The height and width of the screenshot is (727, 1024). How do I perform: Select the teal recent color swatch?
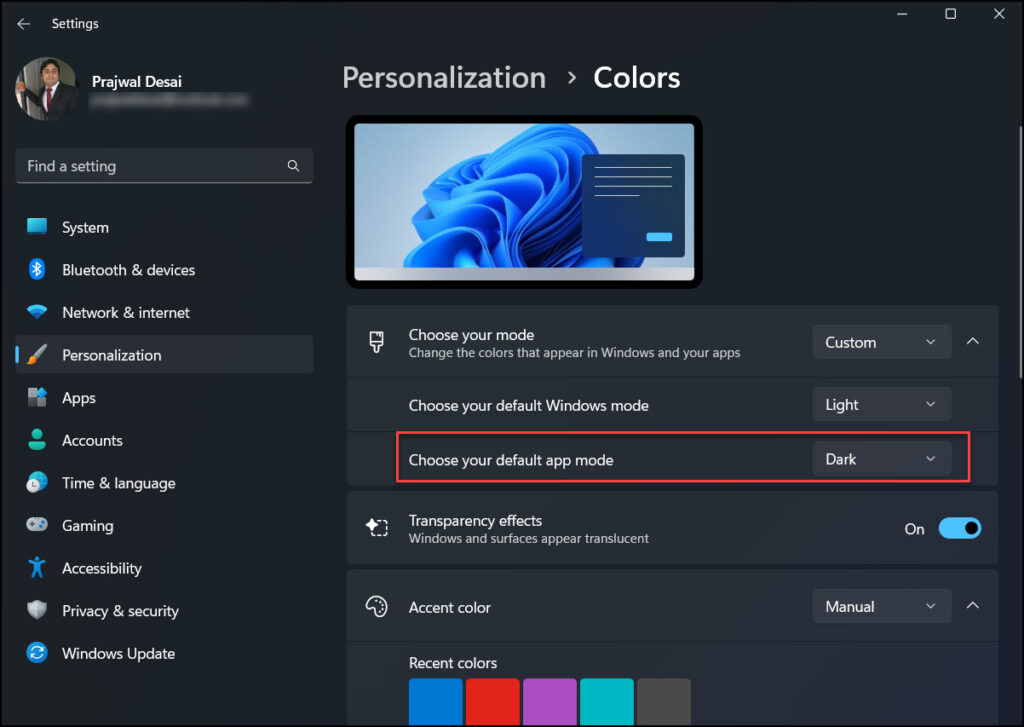coord(607,702)
